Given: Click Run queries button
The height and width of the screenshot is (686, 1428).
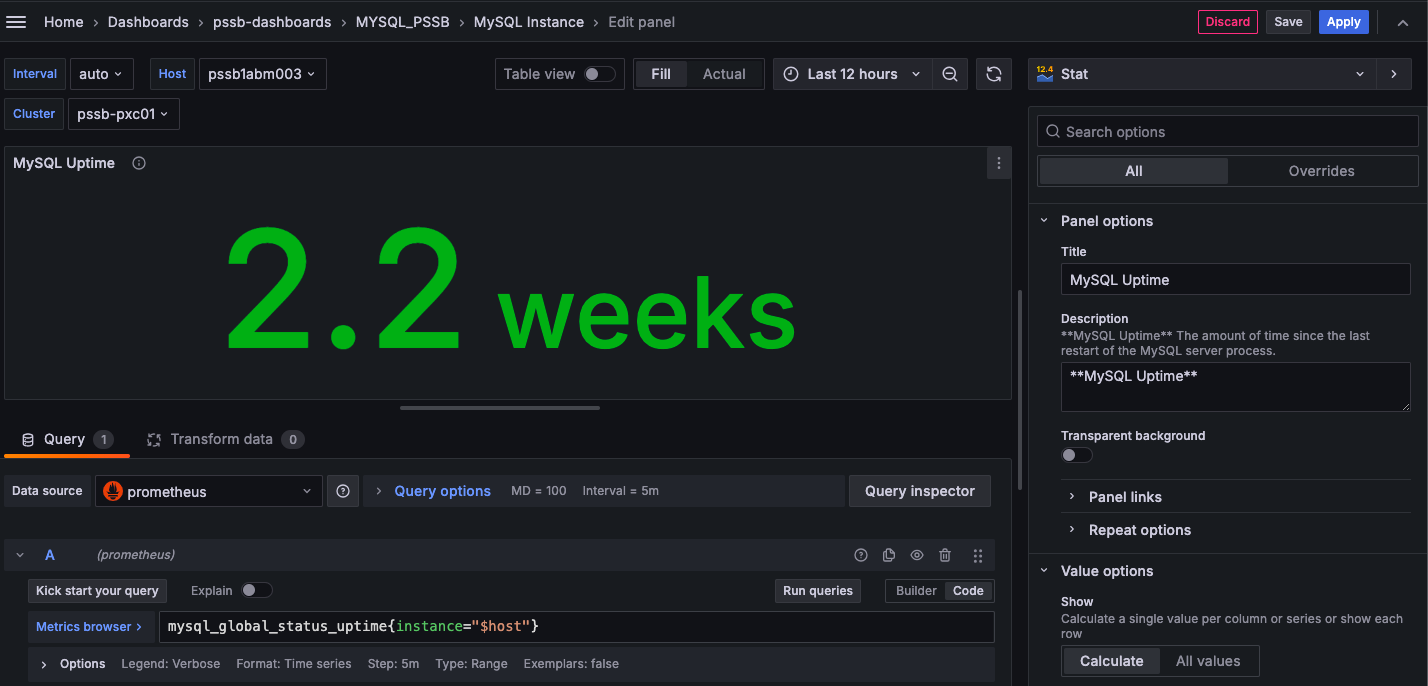Looking at the screenshot, I should (x=818, y=591).
